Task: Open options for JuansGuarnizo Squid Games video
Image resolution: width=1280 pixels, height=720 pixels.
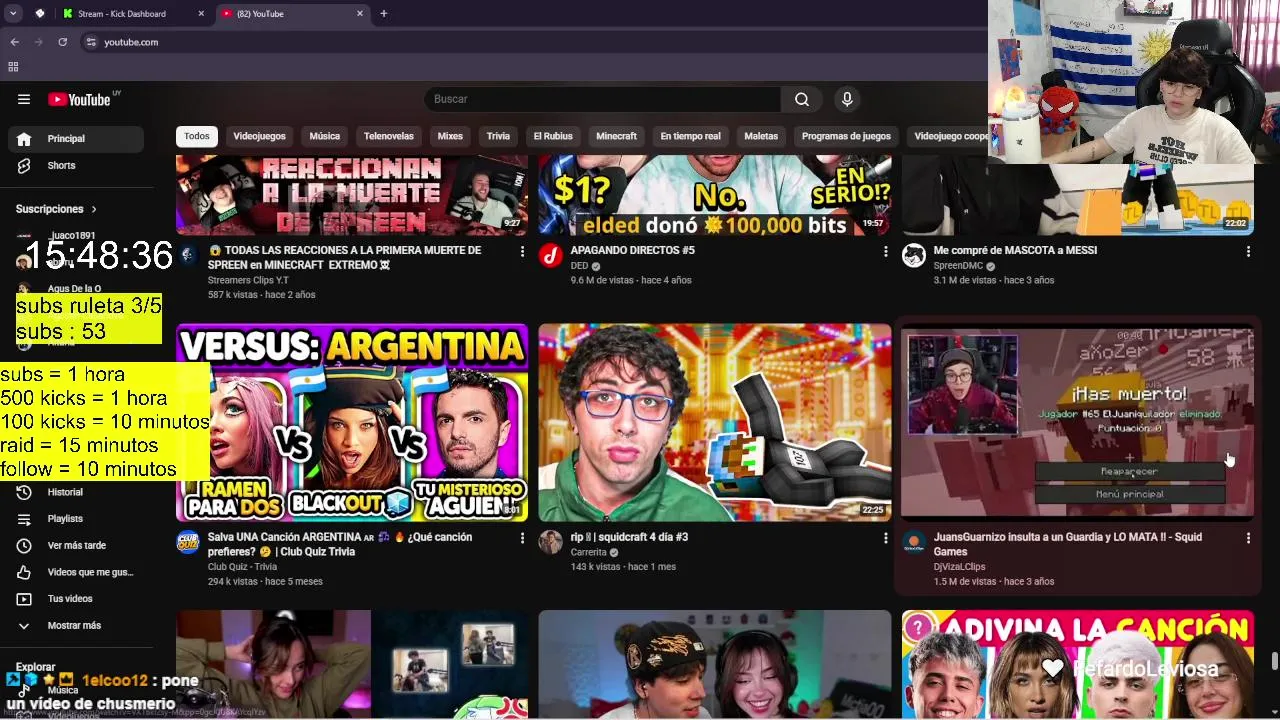Action: point(1247,539)
